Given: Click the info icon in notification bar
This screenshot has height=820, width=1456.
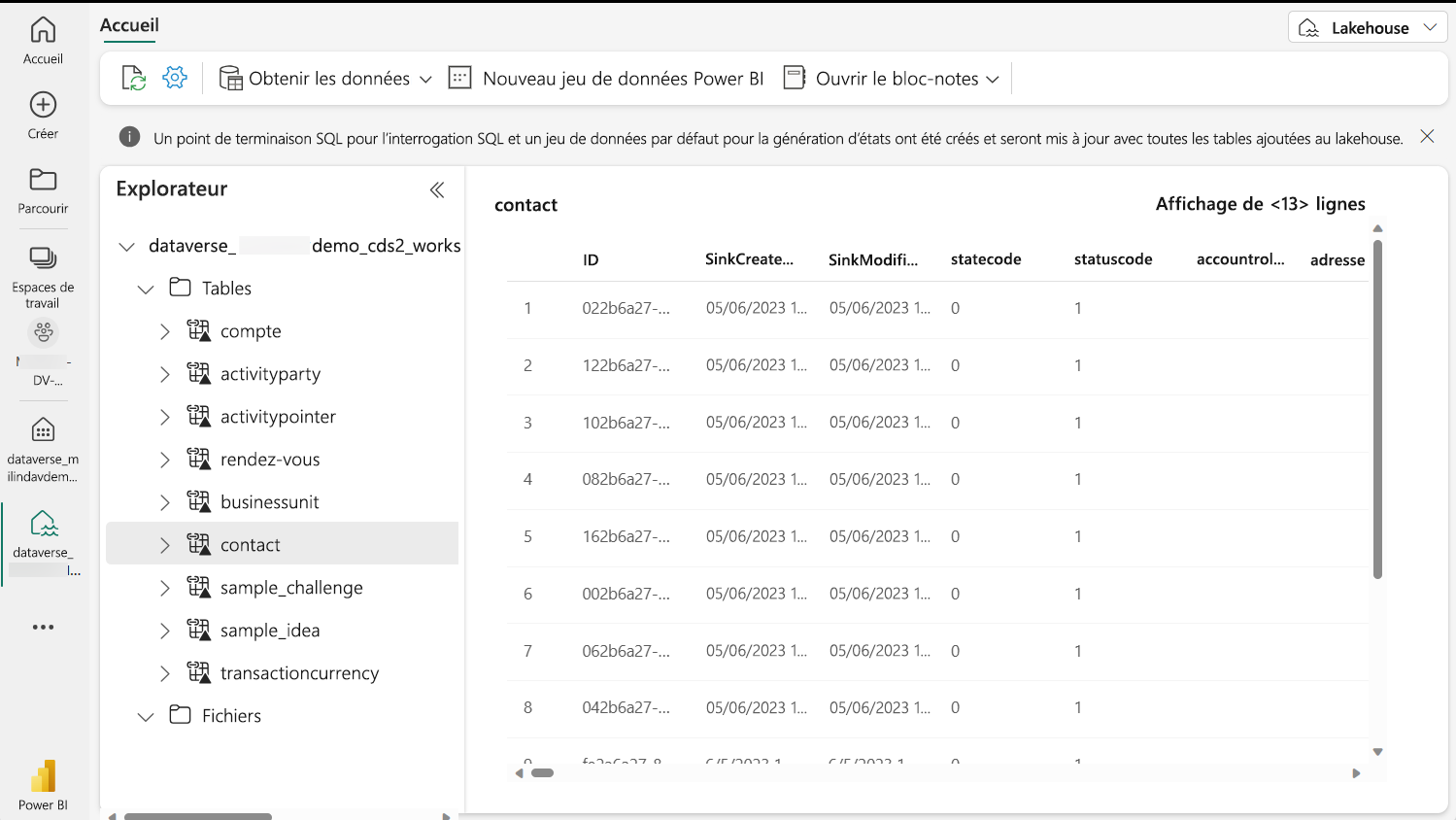Looking at the screenshot, I should pyautogui.click(x=129, y=137).
